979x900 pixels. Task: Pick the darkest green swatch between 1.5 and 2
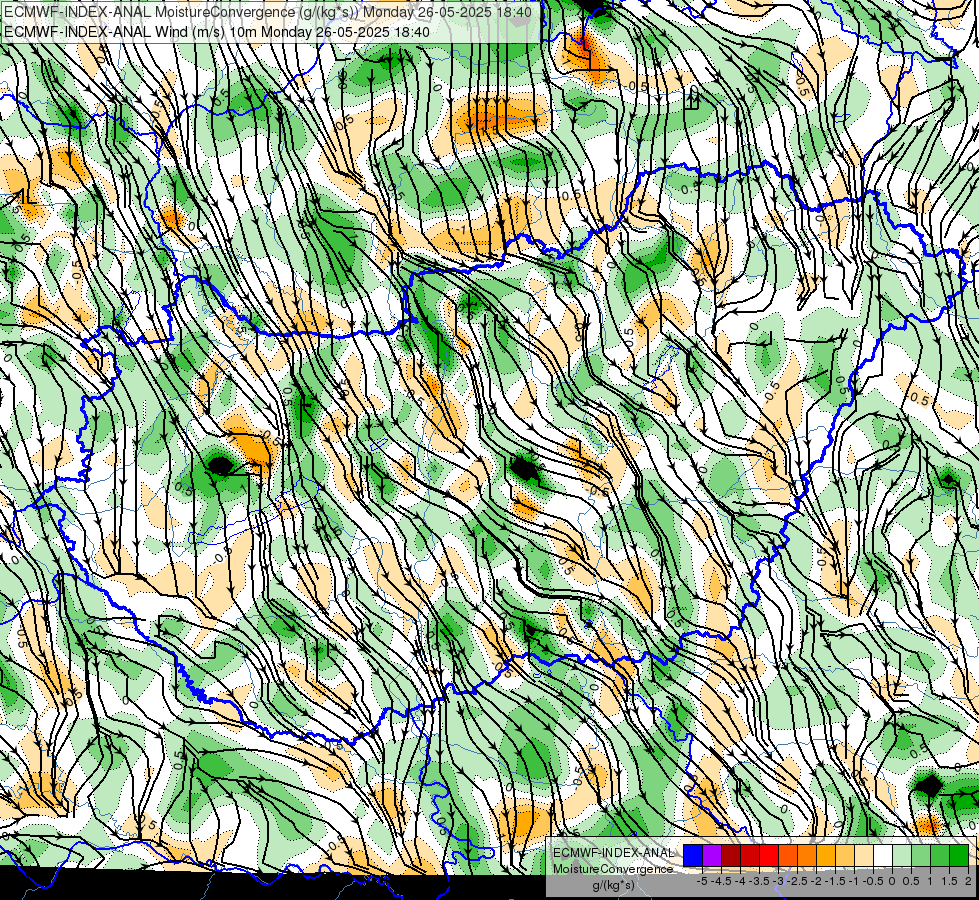click(x=958, y=856)
